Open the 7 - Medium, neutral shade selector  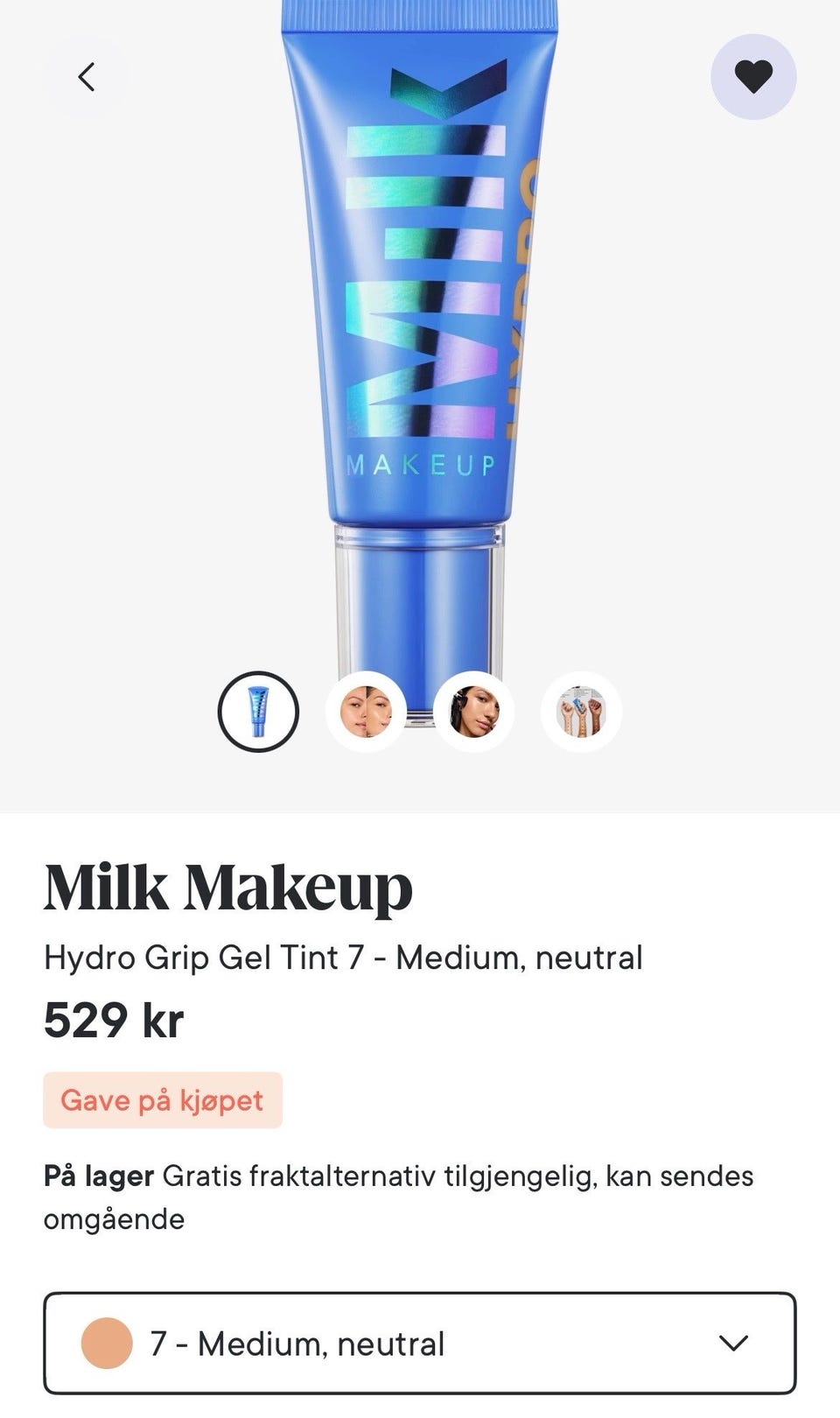(x=420, y=1343)
